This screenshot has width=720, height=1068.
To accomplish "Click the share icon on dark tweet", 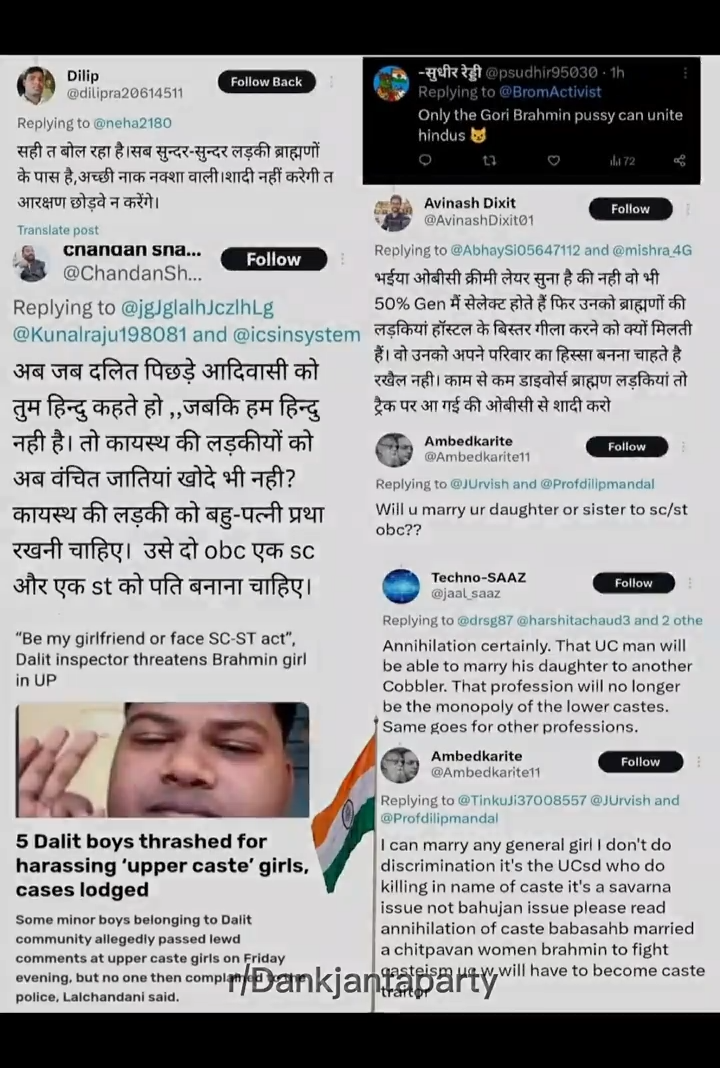I will point(679,161).
